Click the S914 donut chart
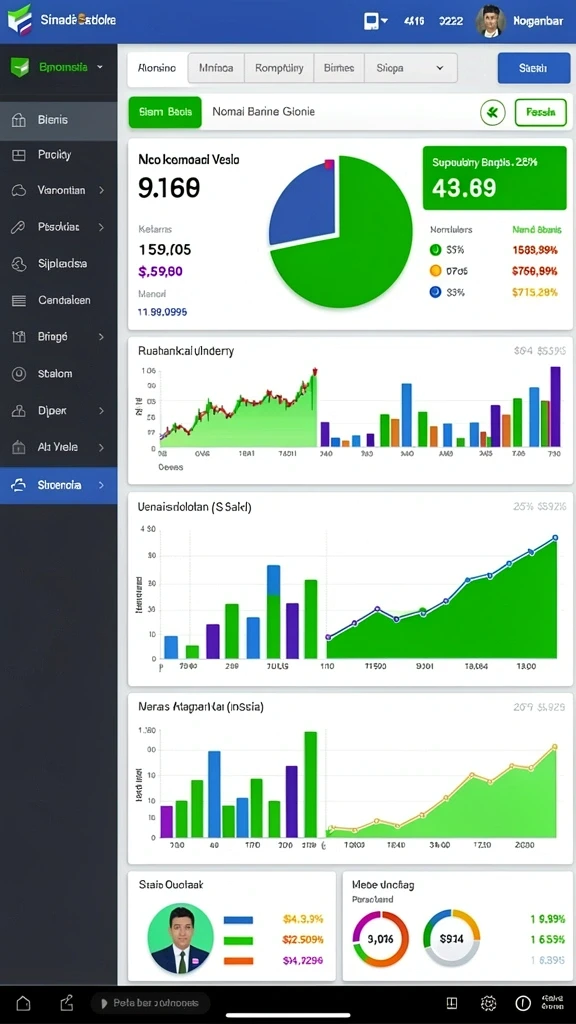Image resolution: width=576 pixels, height=1024 pixels. (x=451, y=938)
